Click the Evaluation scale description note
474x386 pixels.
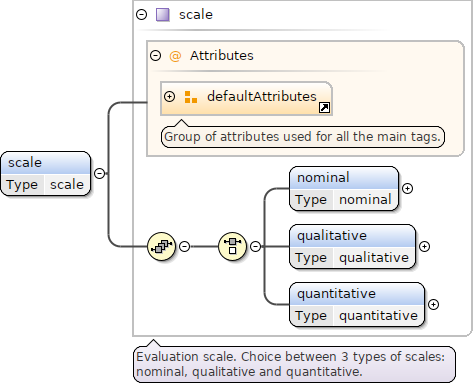(x=294, y=364)
